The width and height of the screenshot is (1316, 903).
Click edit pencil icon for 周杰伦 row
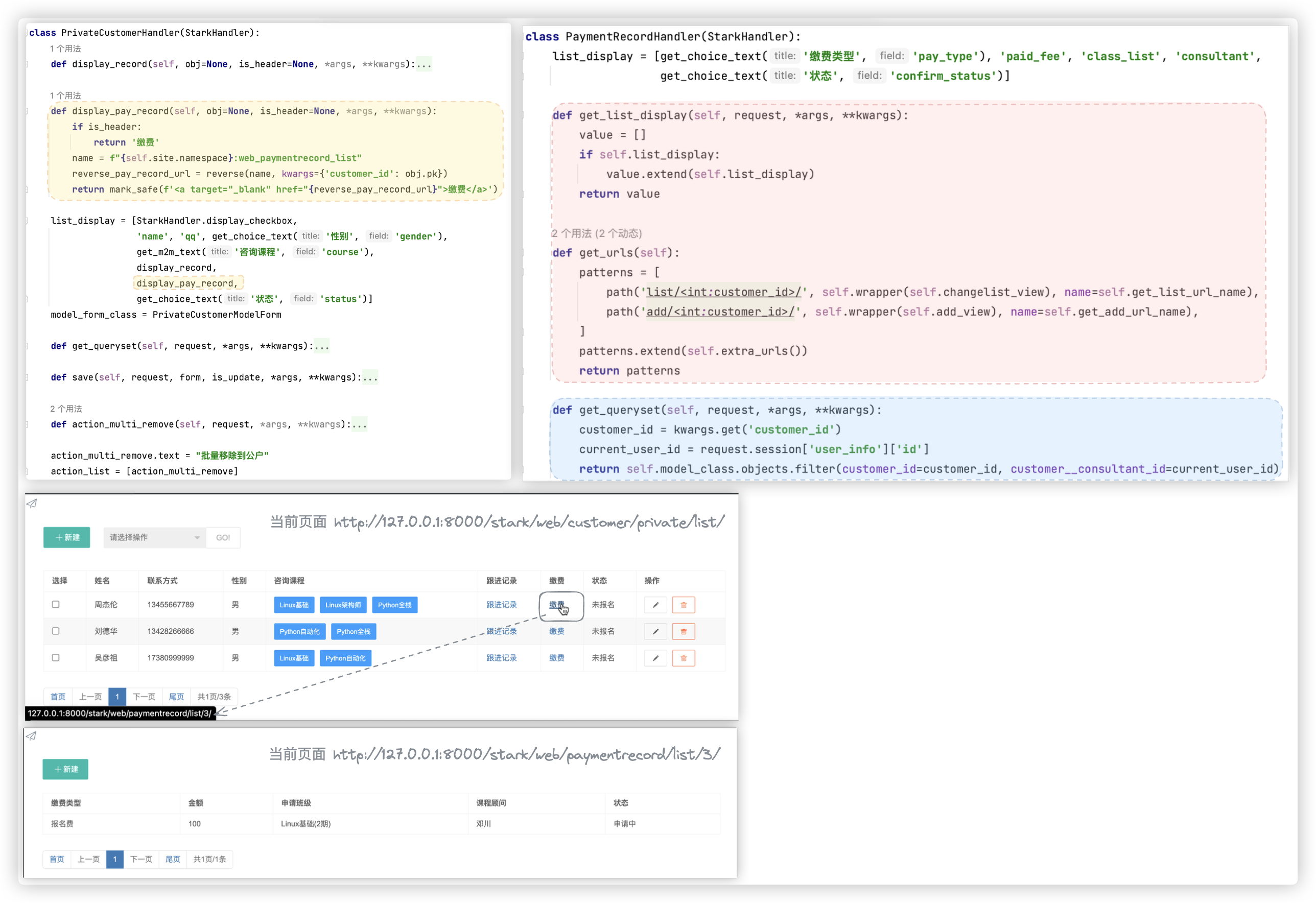655,605
